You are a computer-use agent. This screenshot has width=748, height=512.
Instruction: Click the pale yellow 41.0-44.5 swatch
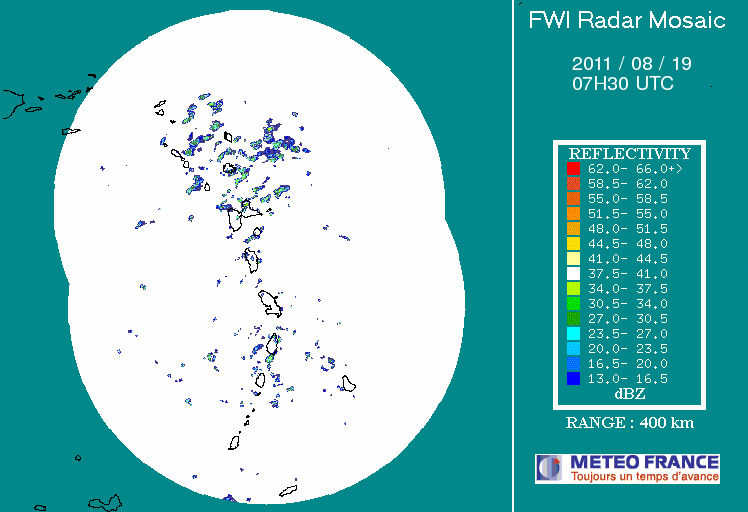pyautogui.click(x=573, y=259)
